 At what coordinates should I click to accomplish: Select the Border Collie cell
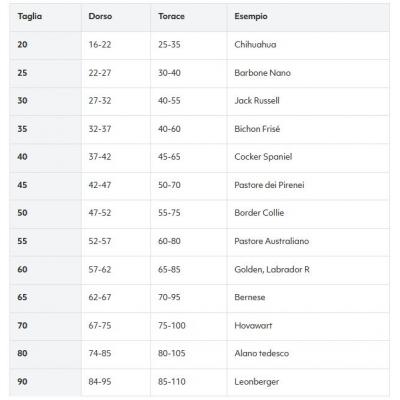pyautogui.click(x=259, y=213)
